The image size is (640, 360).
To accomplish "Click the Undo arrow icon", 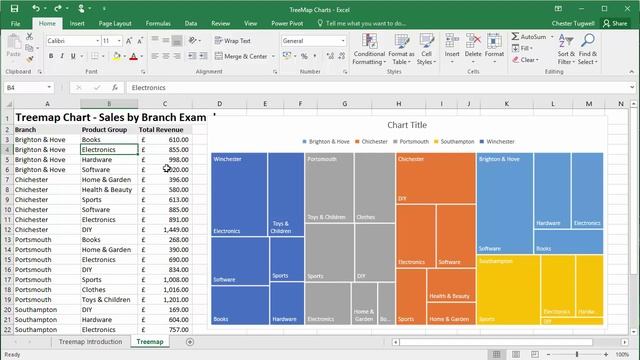I will 36,9.
